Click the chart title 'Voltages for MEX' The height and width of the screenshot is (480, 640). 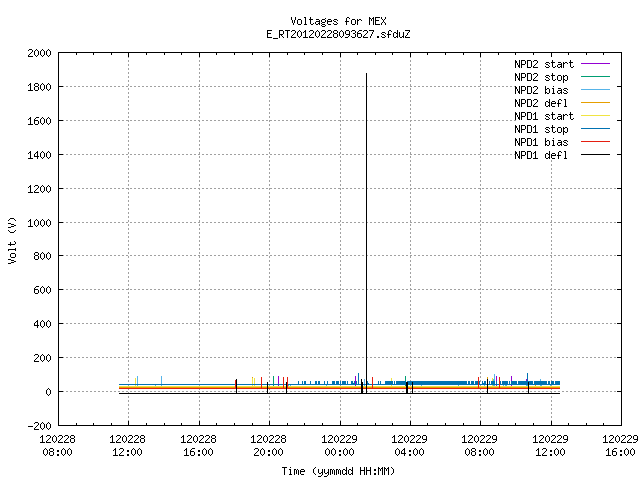[338, 21]
